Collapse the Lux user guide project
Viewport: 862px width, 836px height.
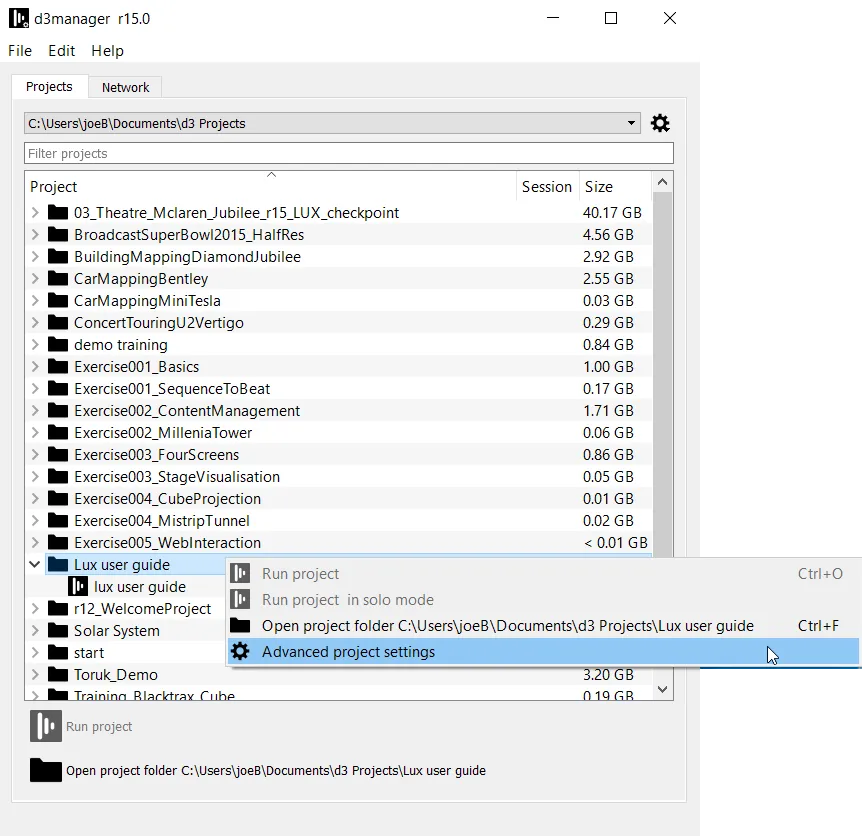tap(33, 564)
